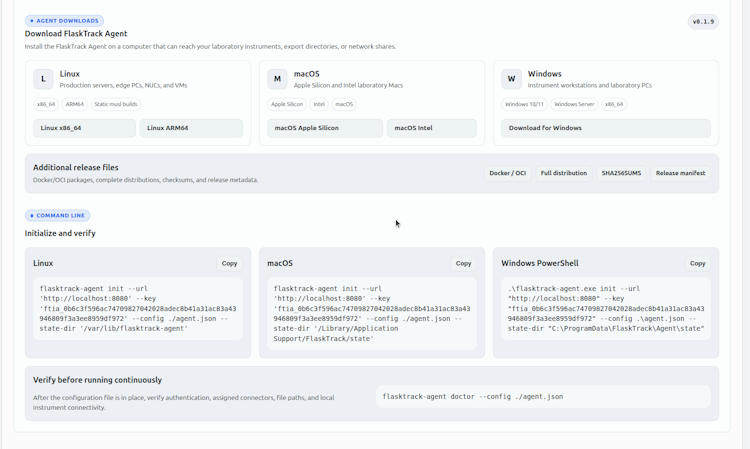Click 'Apple Silicon and Intel laboratory Macs' text
Screen dimensions: 750x449
[348, 86]
